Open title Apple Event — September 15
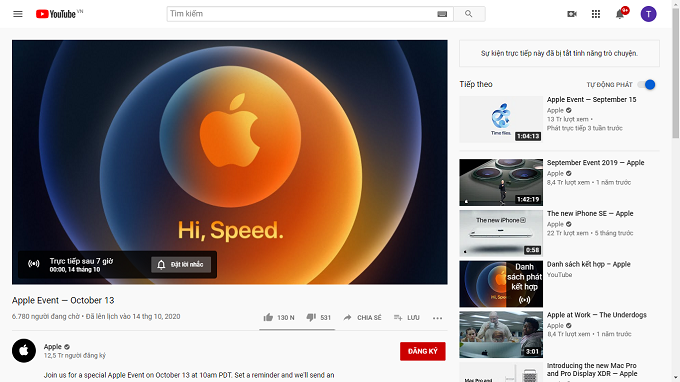The height and width of the screenshot is (382, 680). (x=592, y=99)
